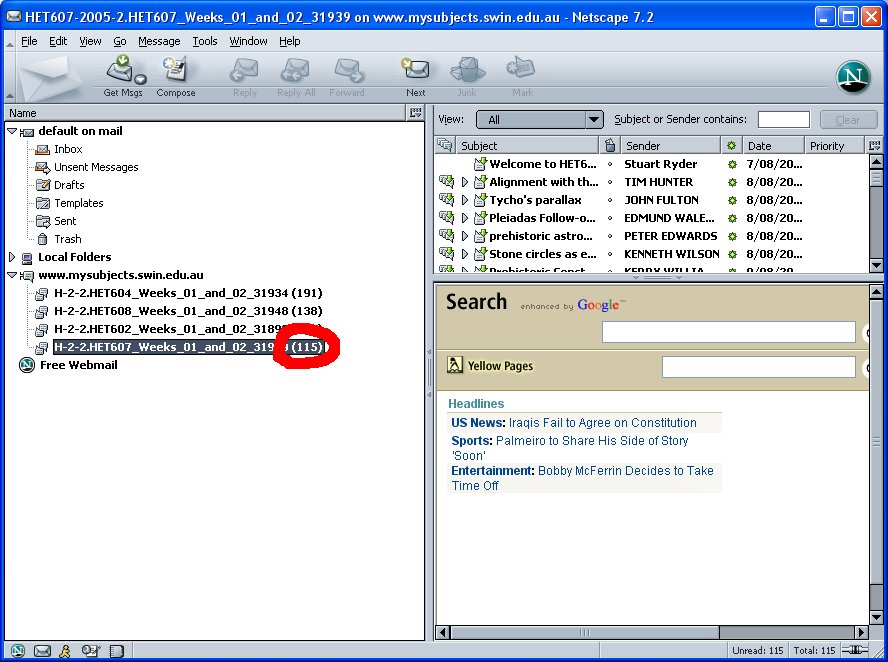Click the Netscape N throbber logo
The height and width of the screenshot is (662, 888).
pos(853,77)
